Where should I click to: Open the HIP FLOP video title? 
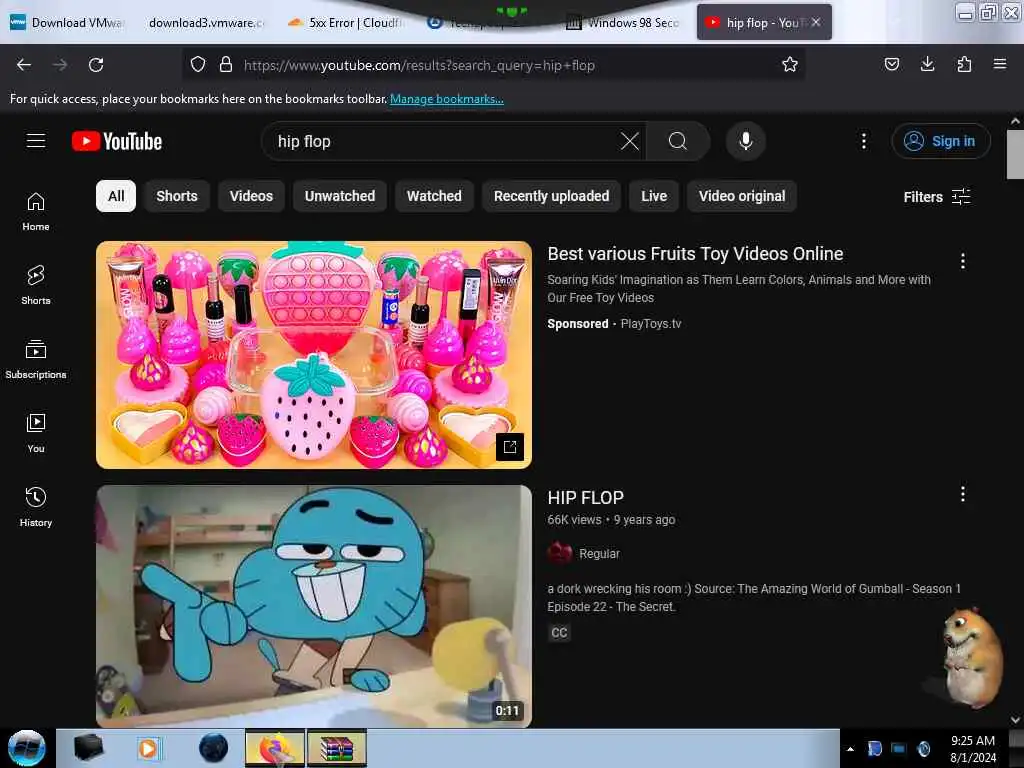(x=586, y=498)
